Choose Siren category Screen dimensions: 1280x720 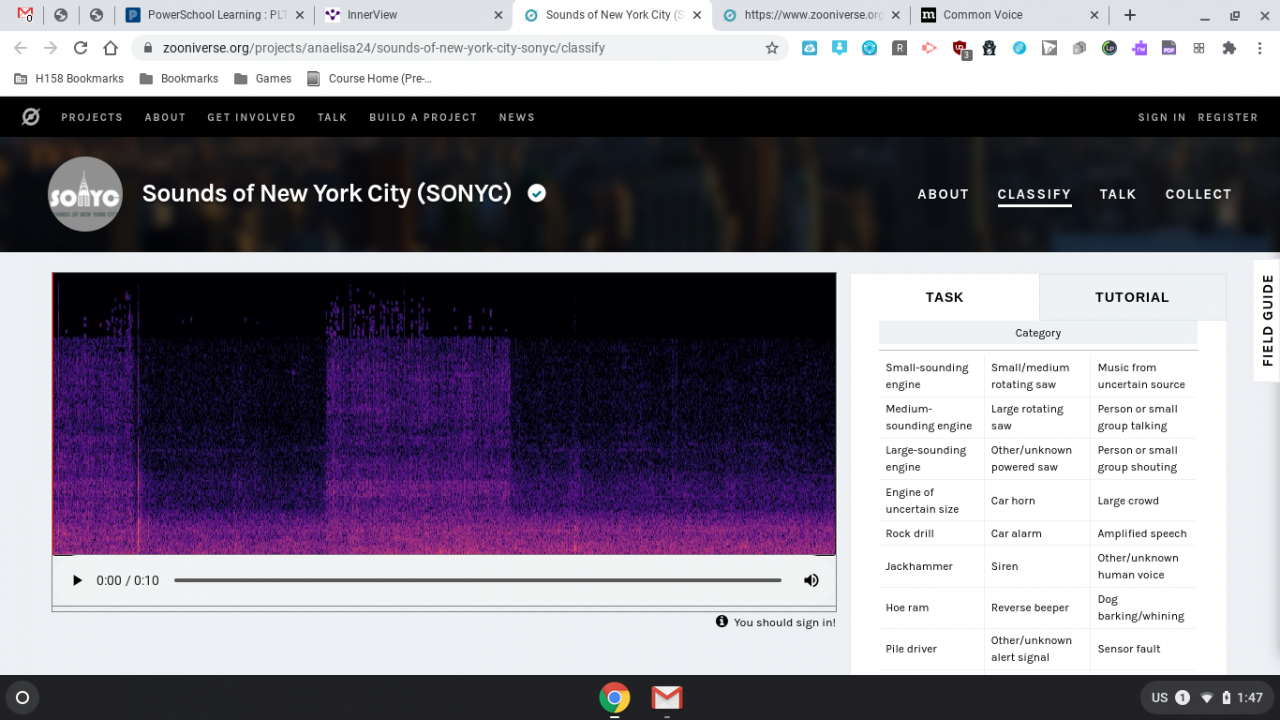(1037, 566)
